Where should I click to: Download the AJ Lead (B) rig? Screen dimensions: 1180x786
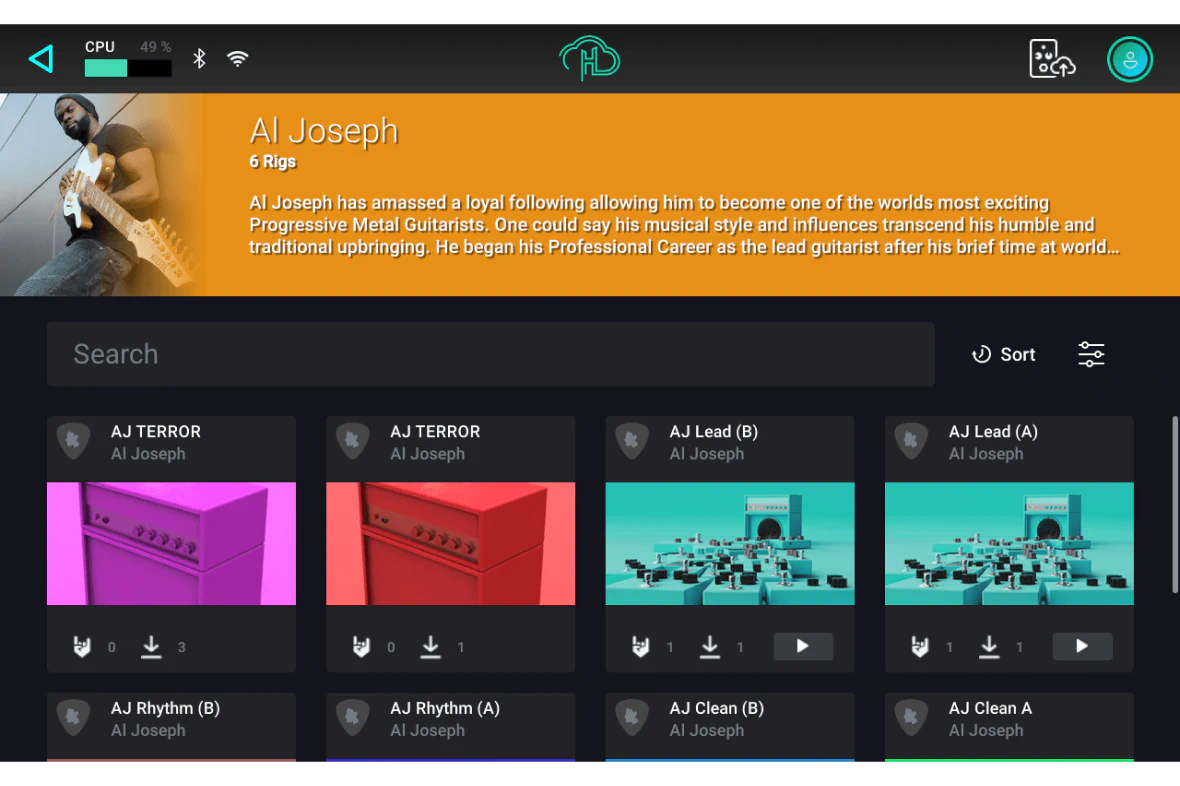click(x=710, y=647)
